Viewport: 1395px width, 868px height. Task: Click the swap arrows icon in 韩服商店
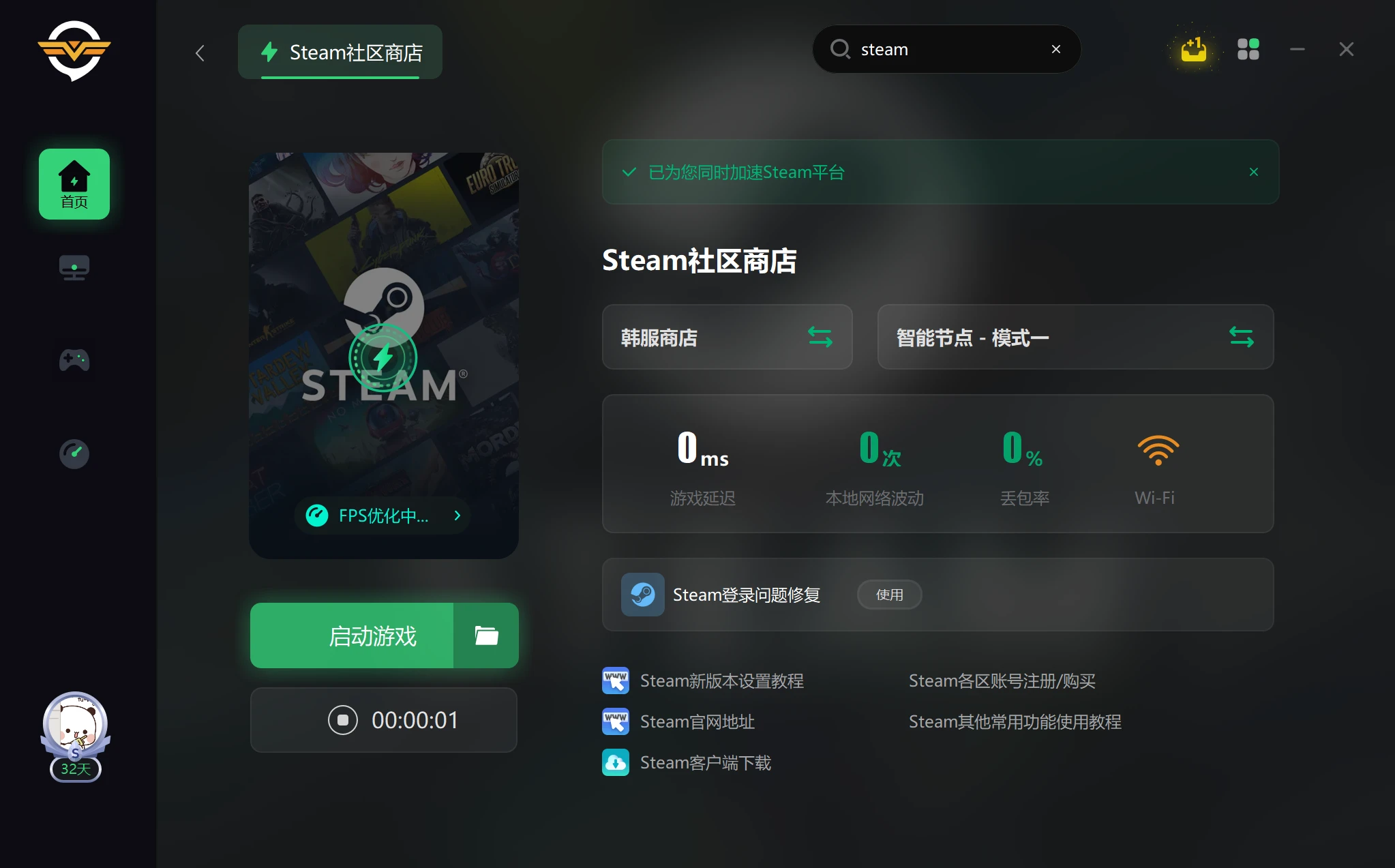pos(820,337)
